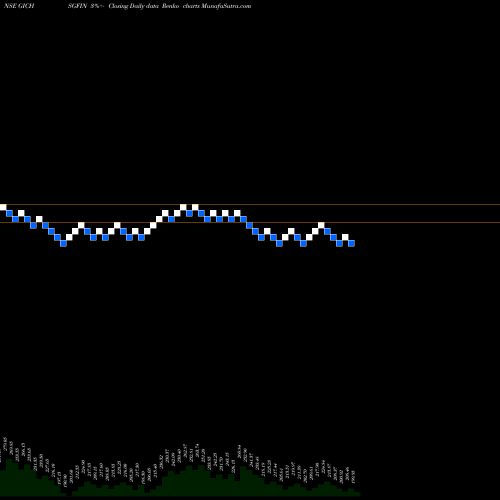
Task: Select the 'NSE GICH' header text
Action: (x=19, y=6)
